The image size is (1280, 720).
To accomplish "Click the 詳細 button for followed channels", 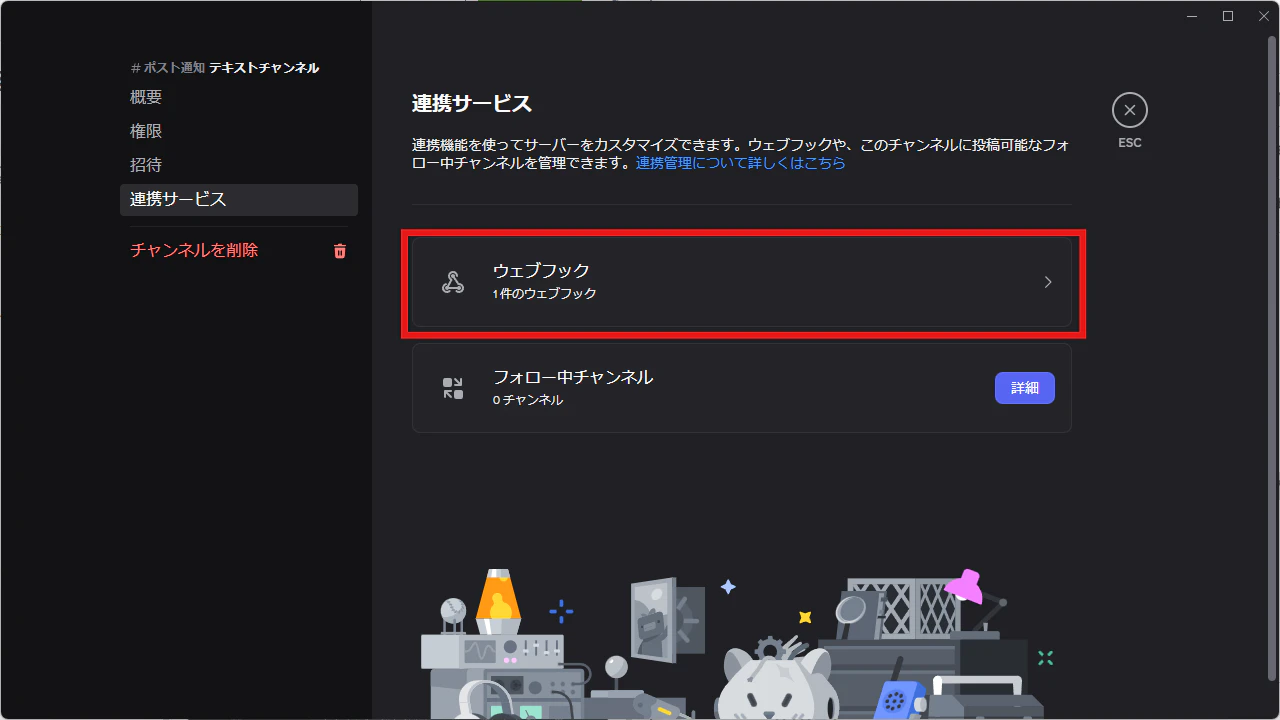I will tap(1025, 388).
